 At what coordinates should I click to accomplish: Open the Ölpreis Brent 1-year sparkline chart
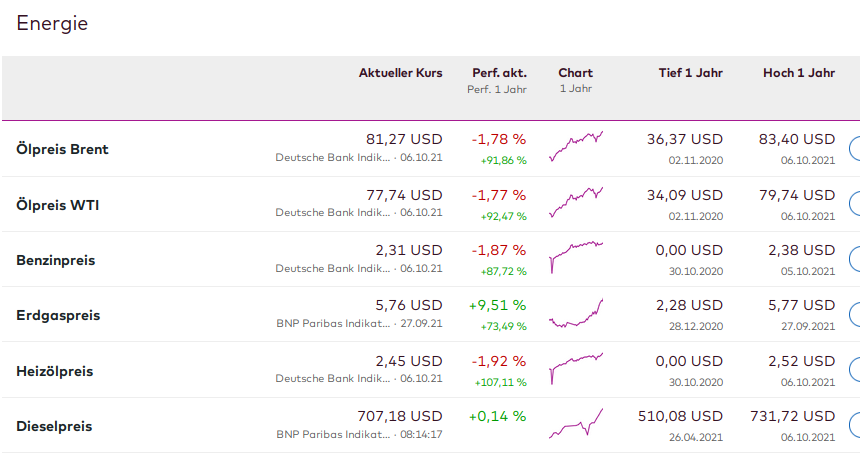[576, 147]
